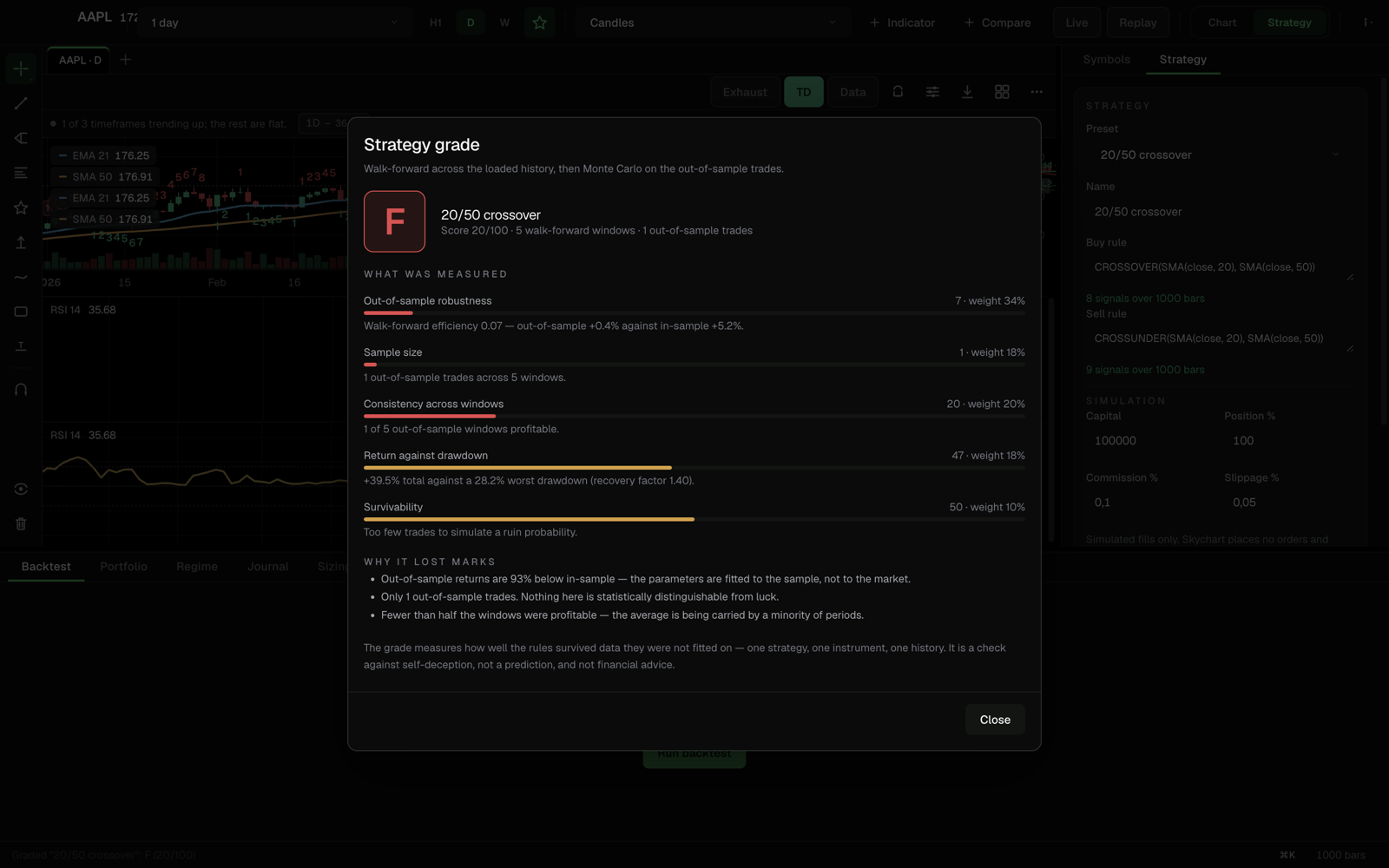Image resolution: width=1389 pixels, height=868 pixels.
Task: Click the F grade badge
Action: click(x=394, y=221)
